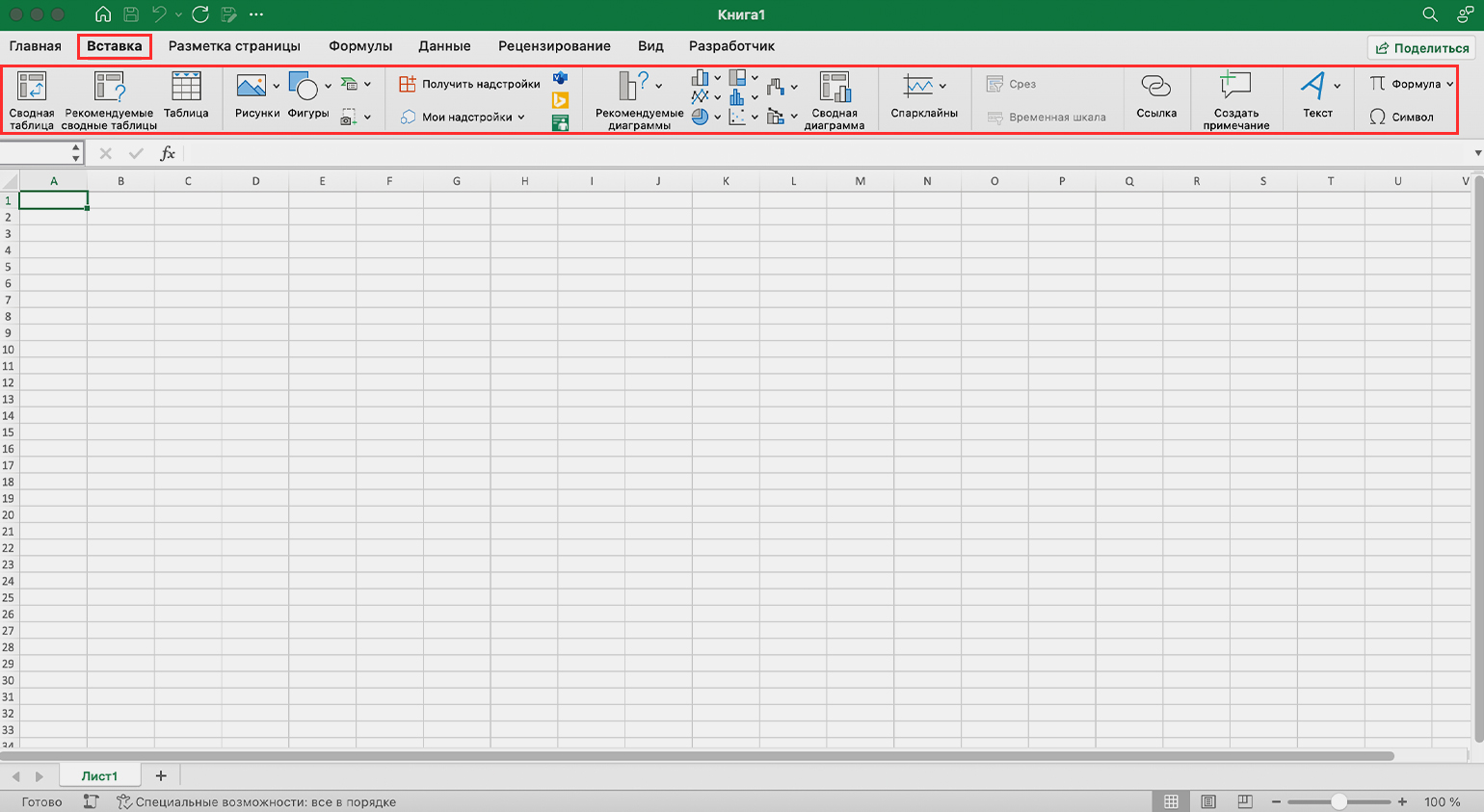Open the Спарклайны dropdown
This screenshot has width=1484, height=812.
point(942,86)
